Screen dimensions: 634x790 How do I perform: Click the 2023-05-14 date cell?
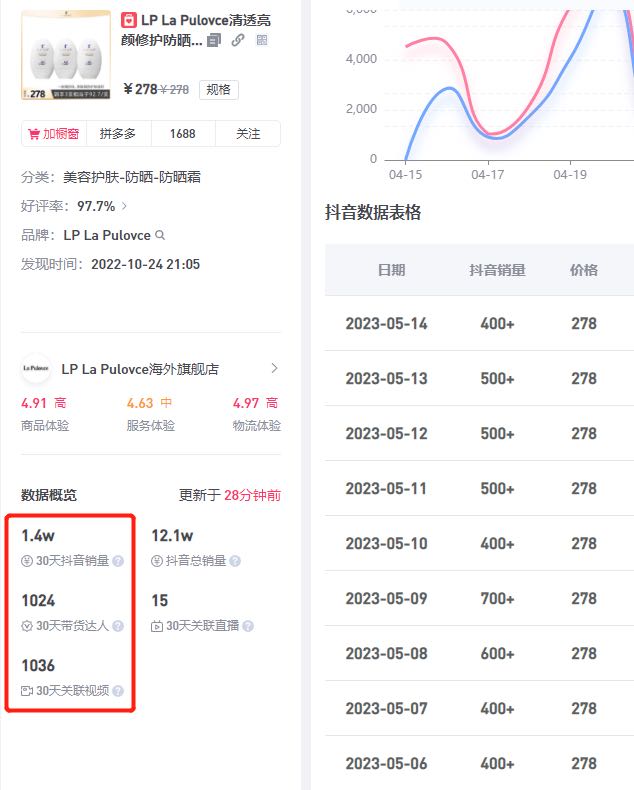tap(387, 323)
